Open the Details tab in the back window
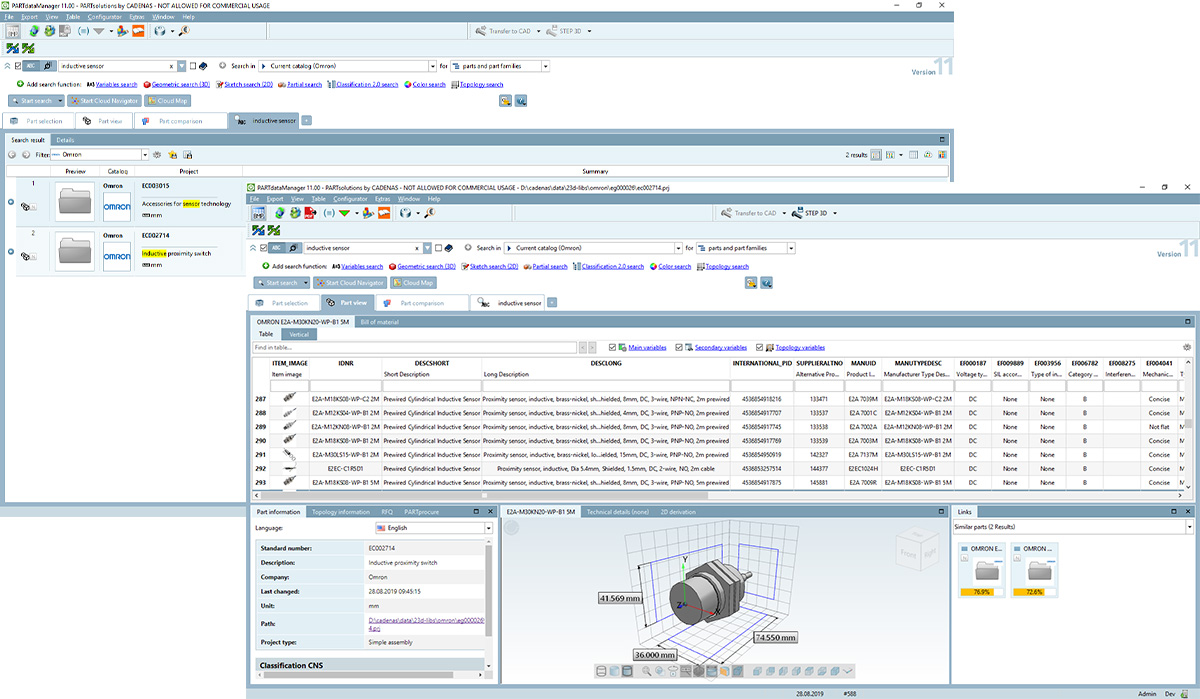The image size is (1200, 699). pyautogui.click(x=65, y=140)
